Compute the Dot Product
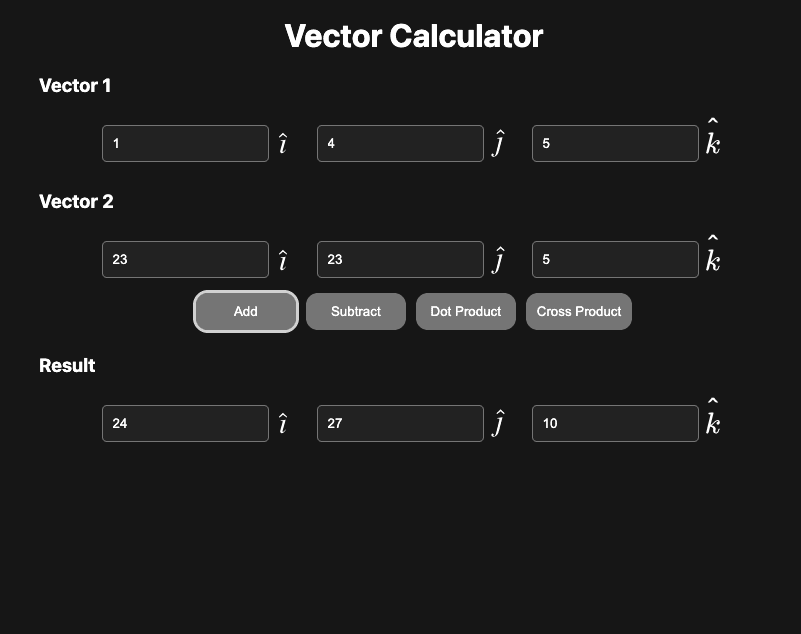 (465, 311)
